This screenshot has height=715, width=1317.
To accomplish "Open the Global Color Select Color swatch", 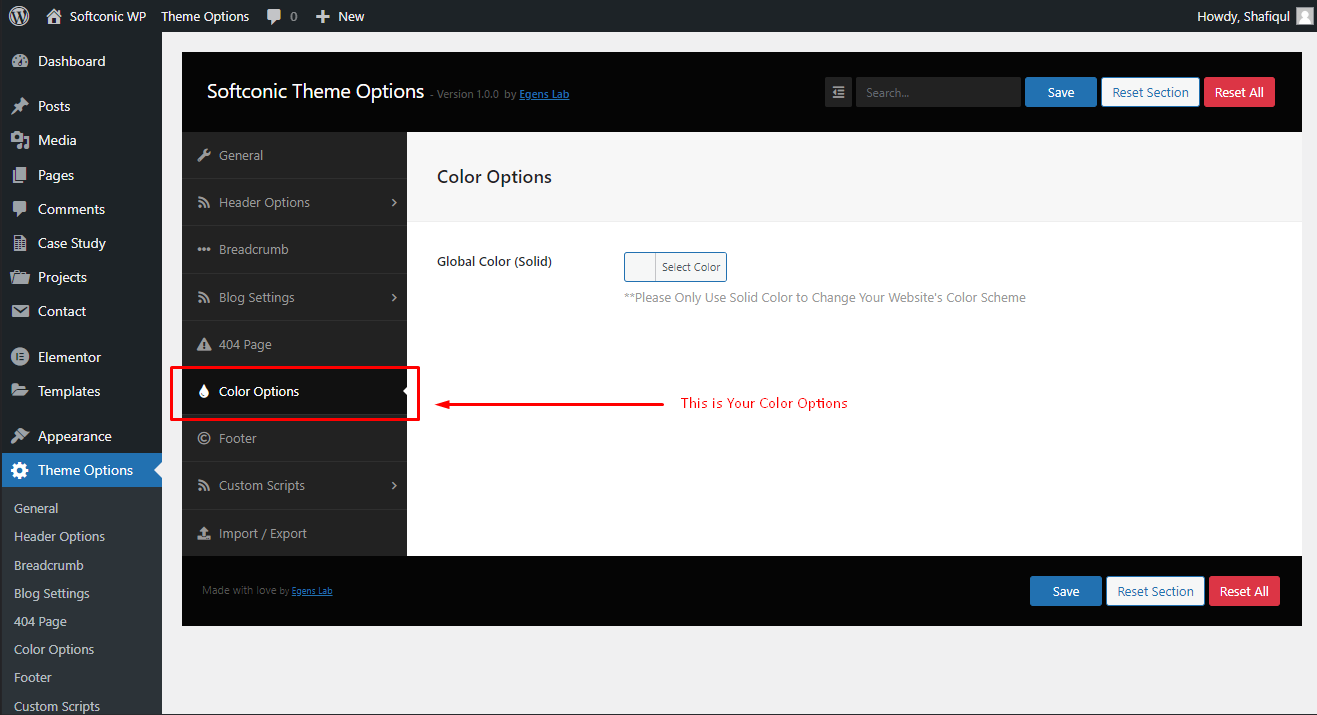I will [675, 267].
